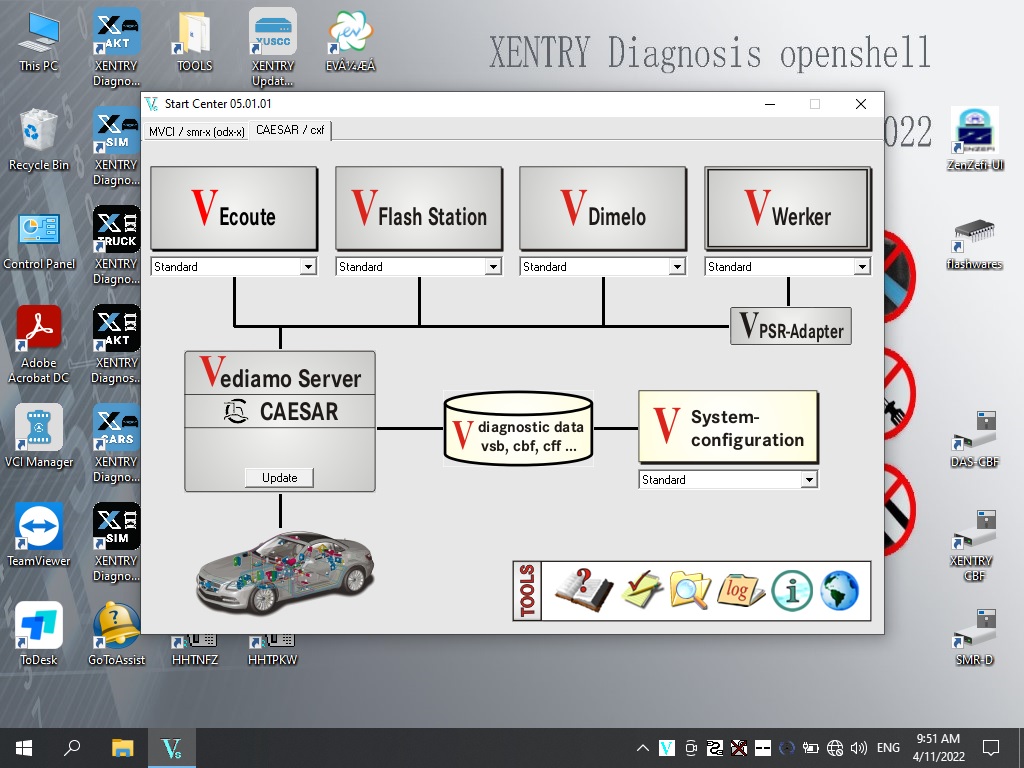1024x768 pixels.
Task: Select the DAS-CBF desktop shortcut
Action: (974, 439)
